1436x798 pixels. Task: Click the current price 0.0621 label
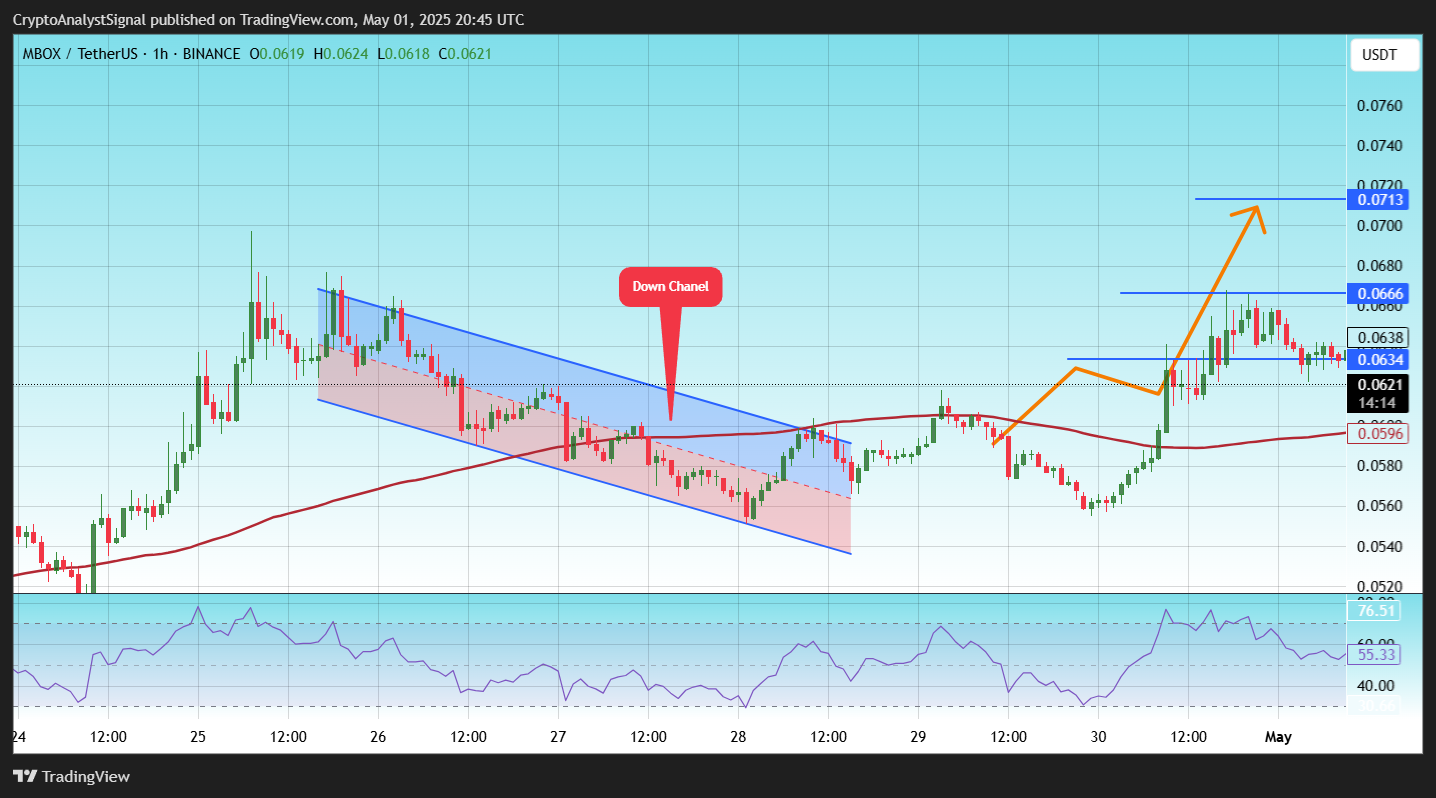(1381, 384)
